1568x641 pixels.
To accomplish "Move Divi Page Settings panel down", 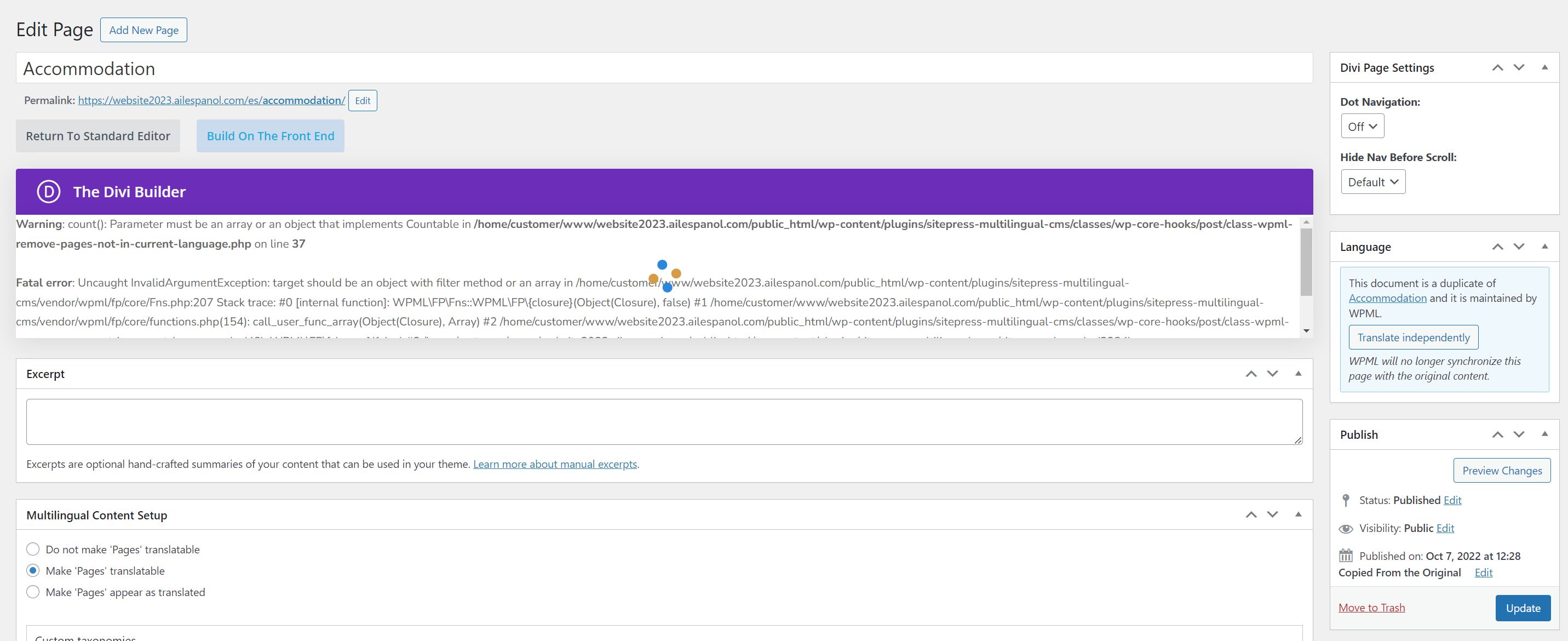I will tap(1519, 67).
